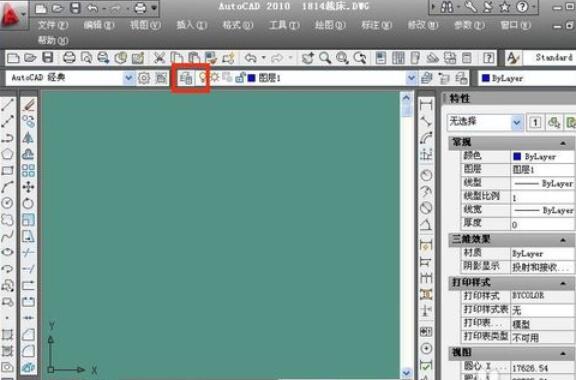This screenshot has height=380, width=576.
Task: Toggle the layer lock padlock icon
Action: (x=240, y=78)
